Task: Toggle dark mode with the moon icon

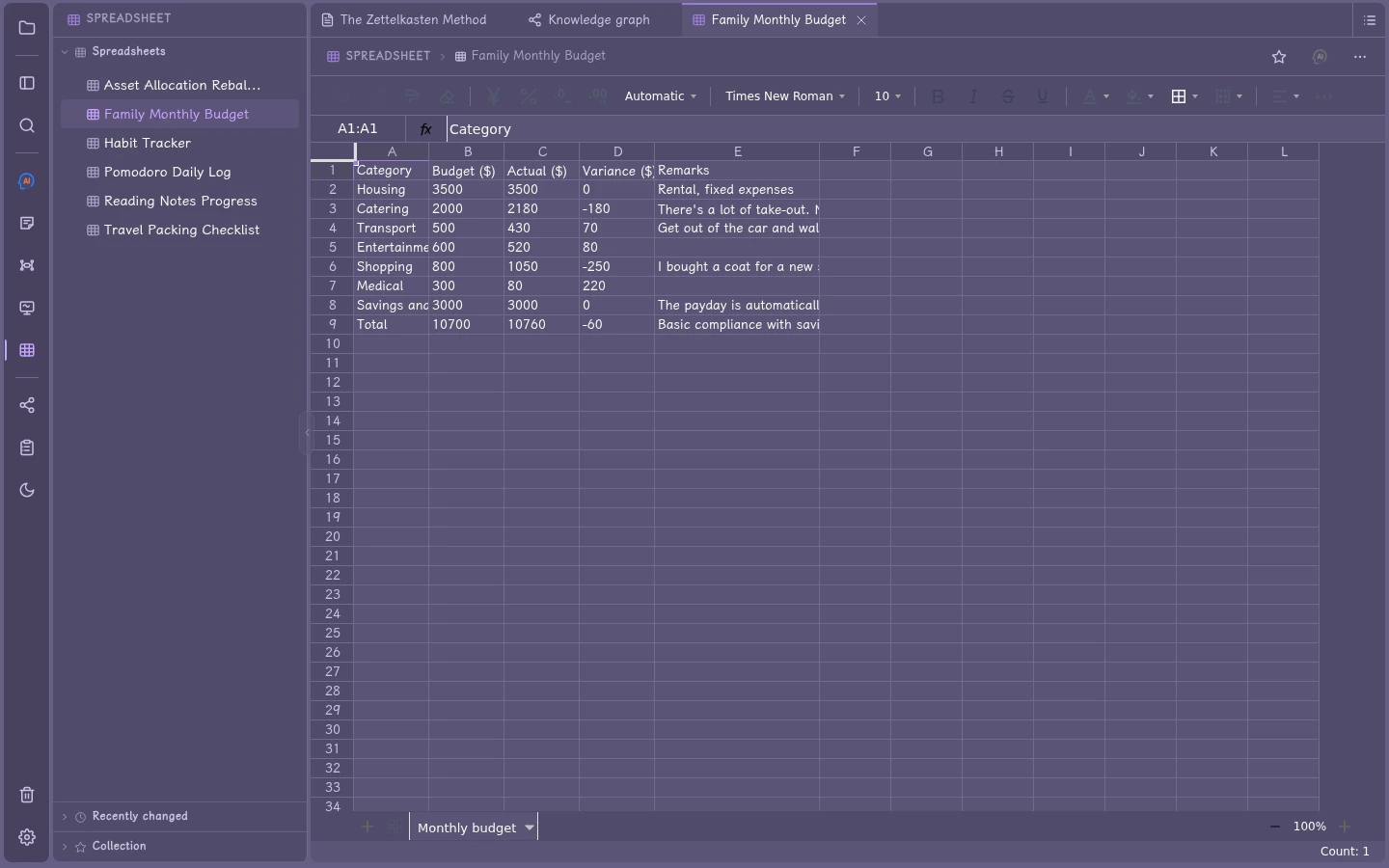Action: pyautogui.click(x=27, y=490)
